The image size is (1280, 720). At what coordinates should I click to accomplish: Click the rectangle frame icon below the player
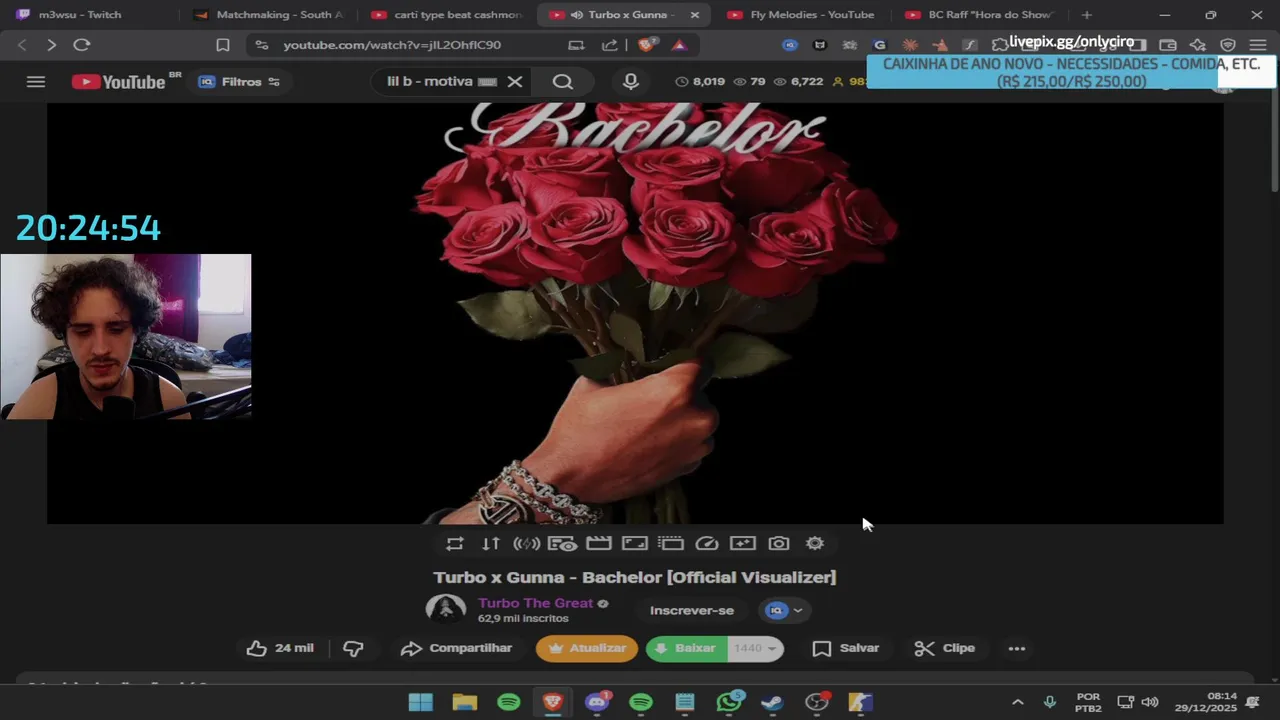pyautogui.click(x=635, y=543)
